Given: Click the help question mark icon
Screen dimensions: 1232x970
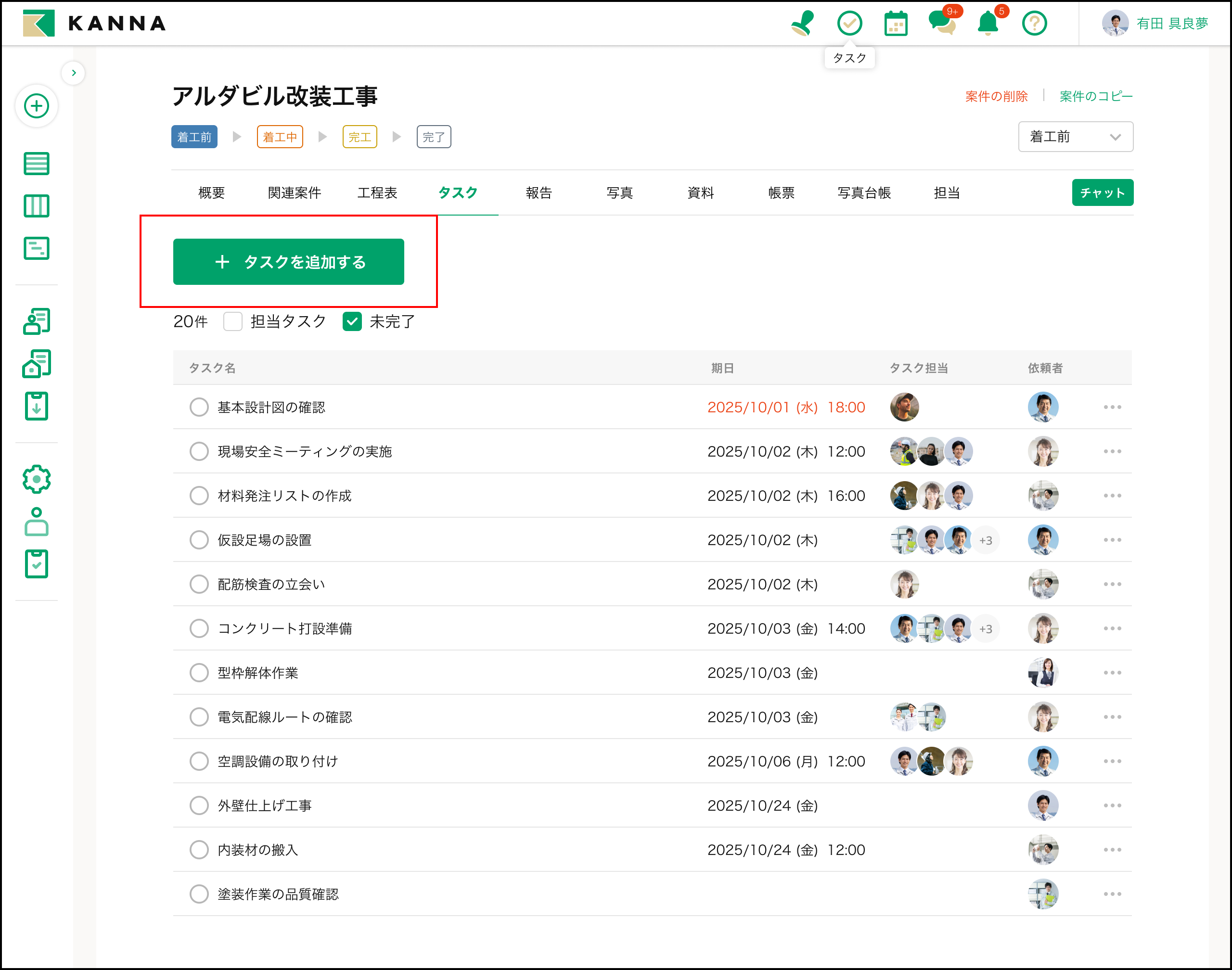Looking at the screenshot, I should 1034,23.
